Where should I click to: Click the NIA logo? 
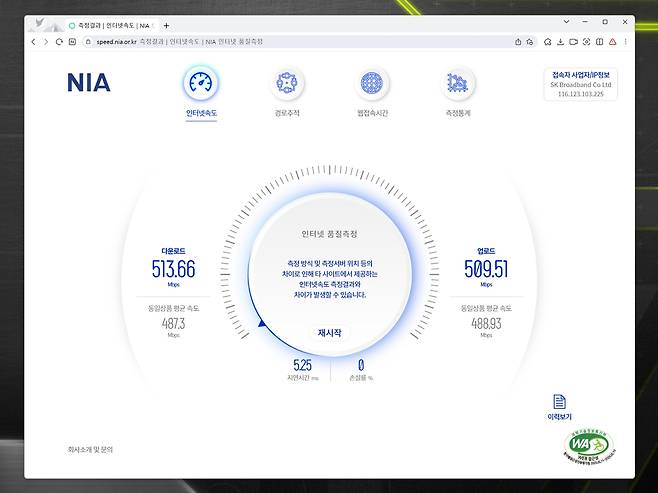[x=89, y=83]
